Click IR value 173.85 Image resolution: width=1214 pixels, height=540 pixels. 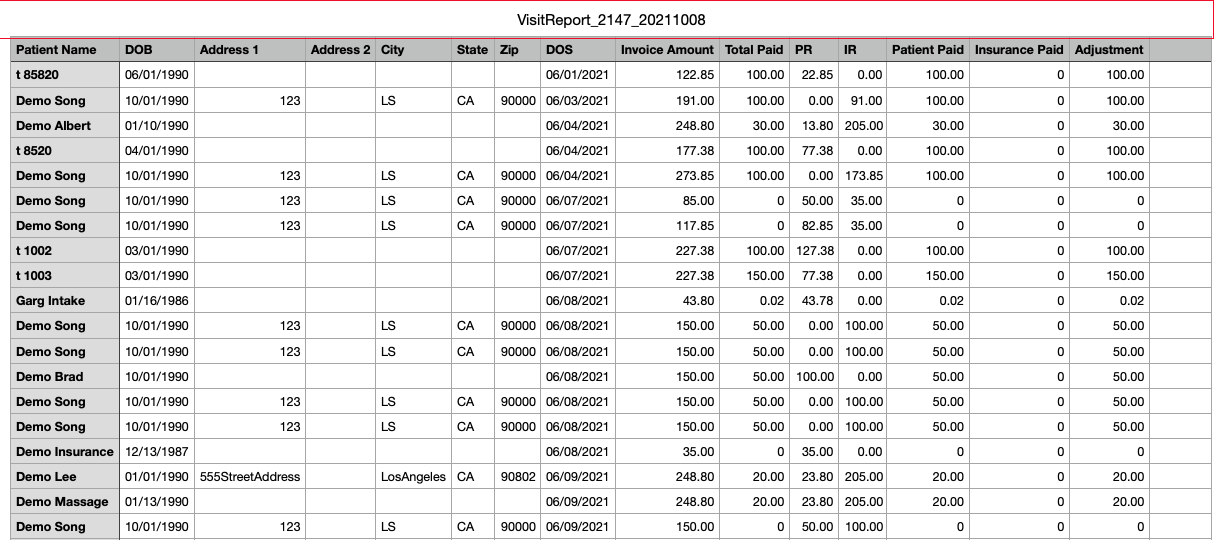(x=863, y=175)
